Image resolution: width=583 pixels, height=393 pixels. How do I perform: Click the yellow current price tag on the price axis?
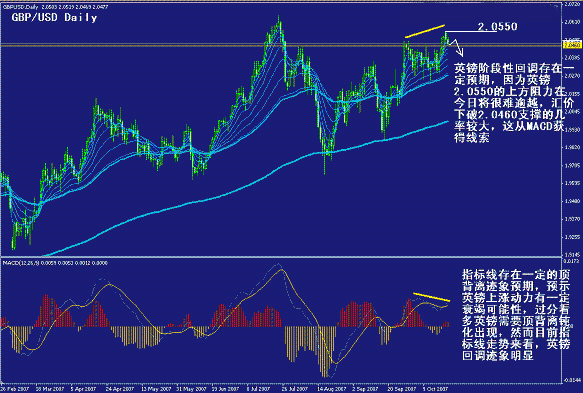click(x=573, y=45)
